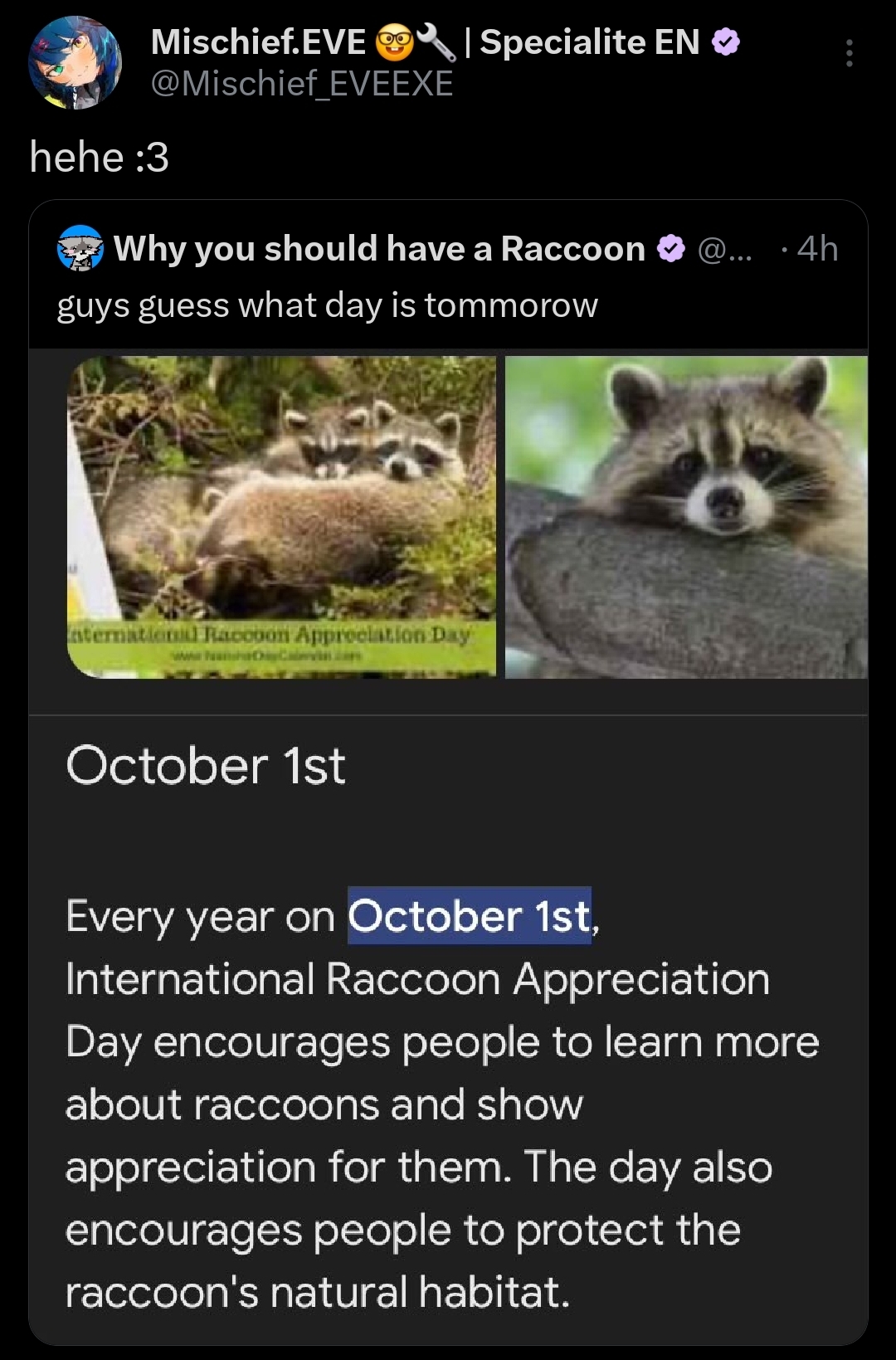Click the verified badge on the Raccoon account
This screenshot has height=1360, width=896.
pos(670,248)
